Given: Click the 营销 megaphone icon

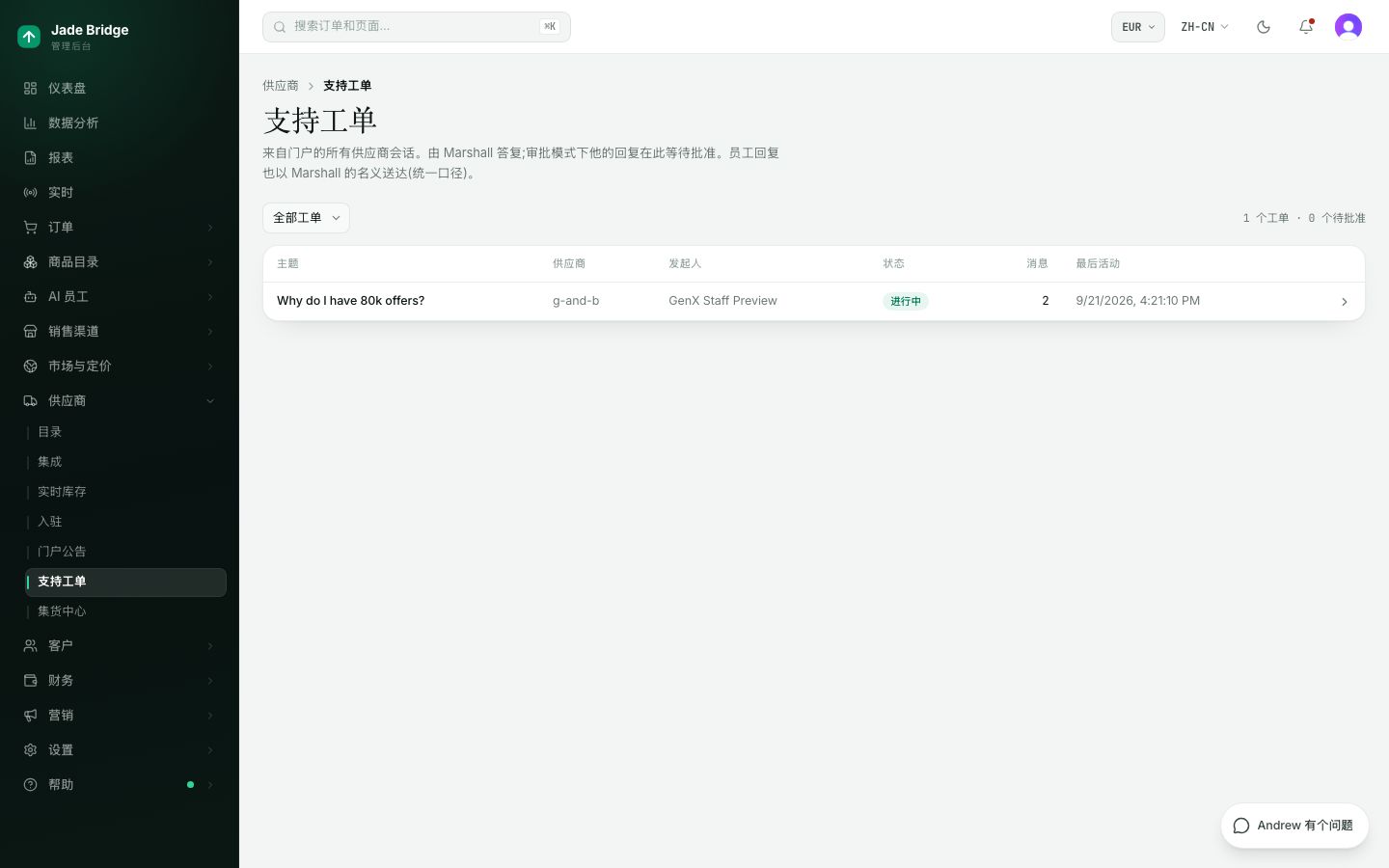Looking at the screenshot, I should tap(30, 715).
